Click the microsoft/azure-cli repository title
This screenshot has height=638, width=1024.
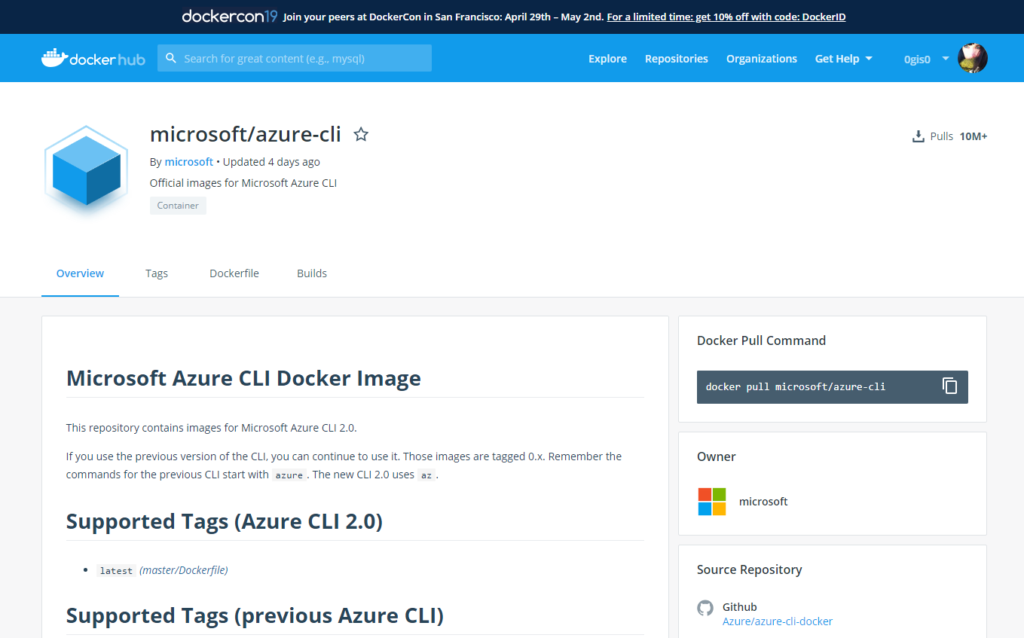(246, 135)
